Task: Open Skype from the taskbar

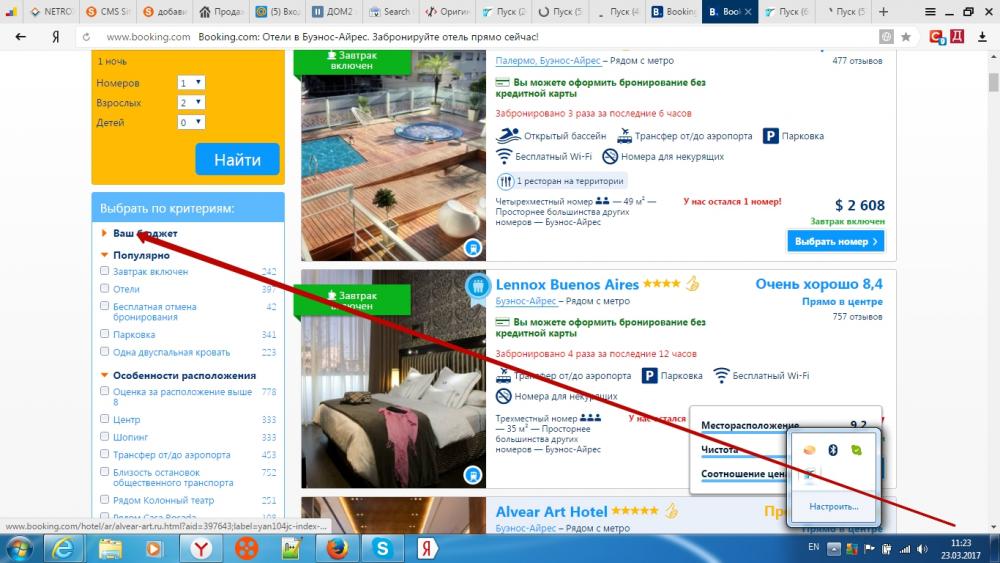Action: tap(381, 548)
